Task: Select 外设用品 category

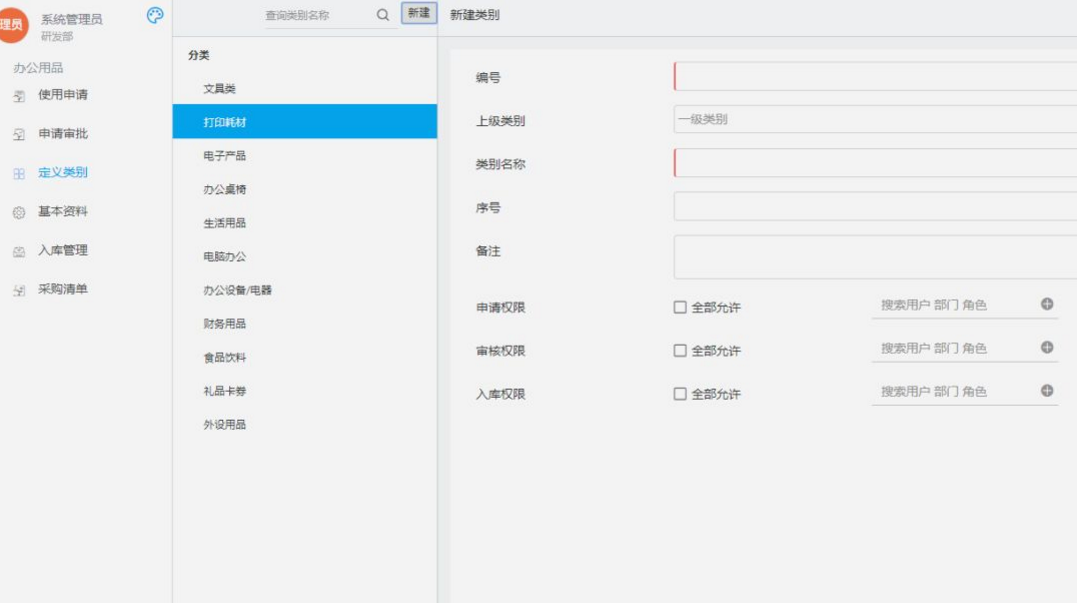Action: 304,425
